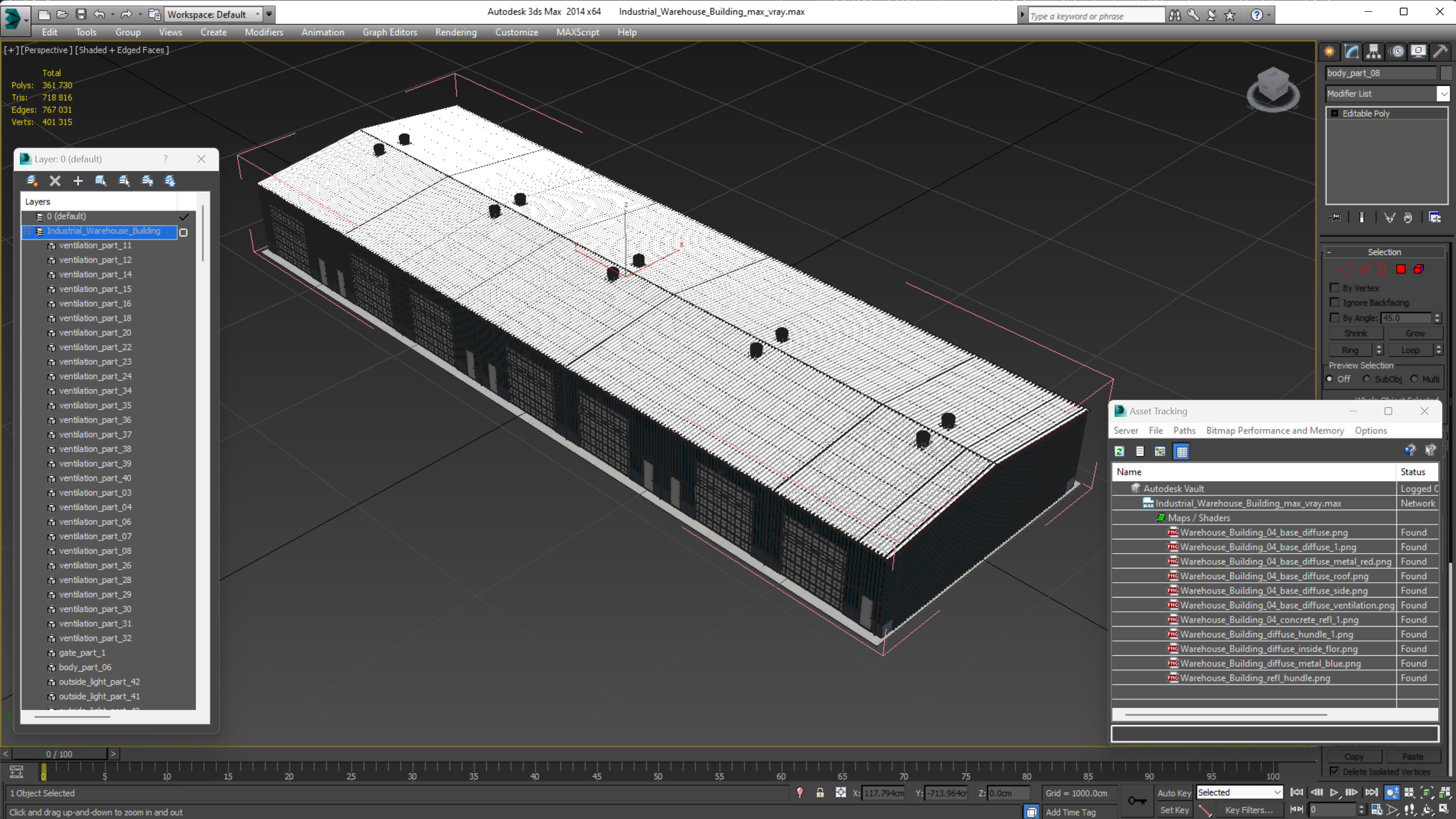This screenshot has width=1456, height=819.
Task: Open the Modifier List dropdown
Action: pyautogui.click(x=1444, y=94)
